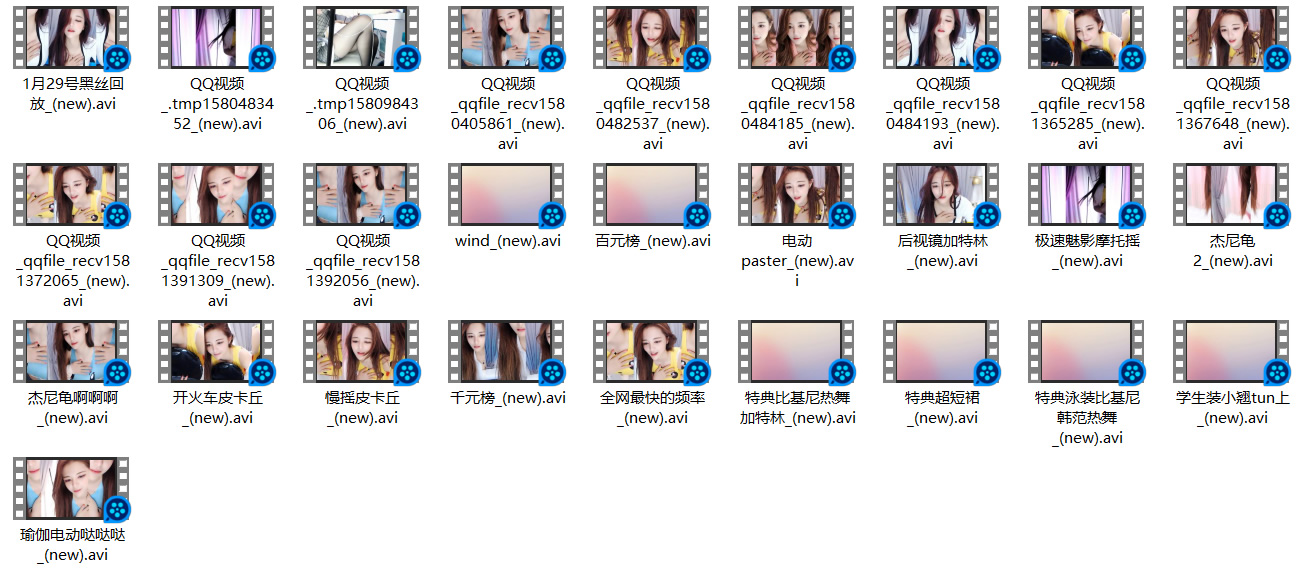Select the qqfile_recv1581372065 file name label
Viewport: 1304px width, 571px height.
[72, 270]
